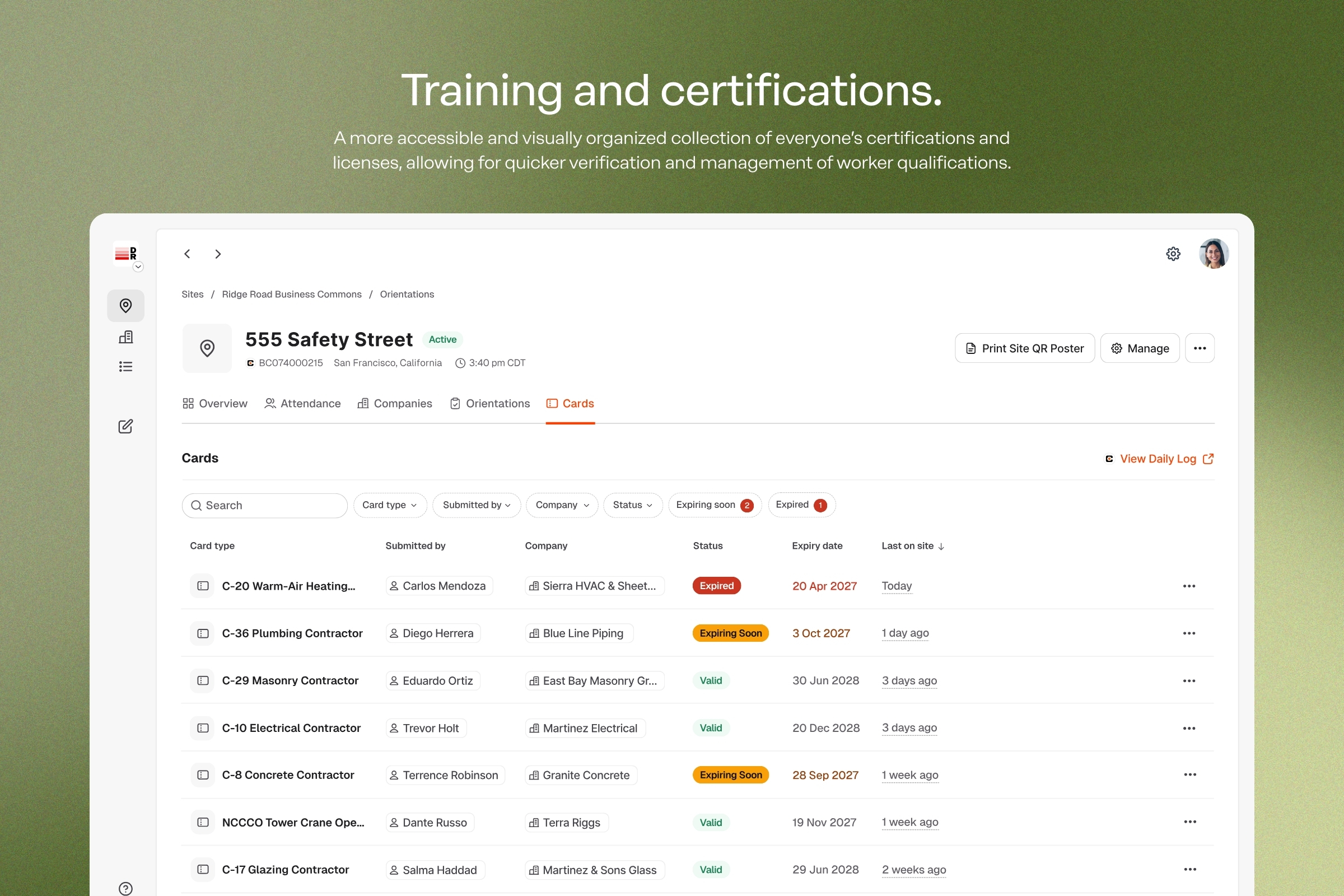1344x896 pixels.
Task: Expand the Status filter dropdown
Action: click(x=632, y=505)
